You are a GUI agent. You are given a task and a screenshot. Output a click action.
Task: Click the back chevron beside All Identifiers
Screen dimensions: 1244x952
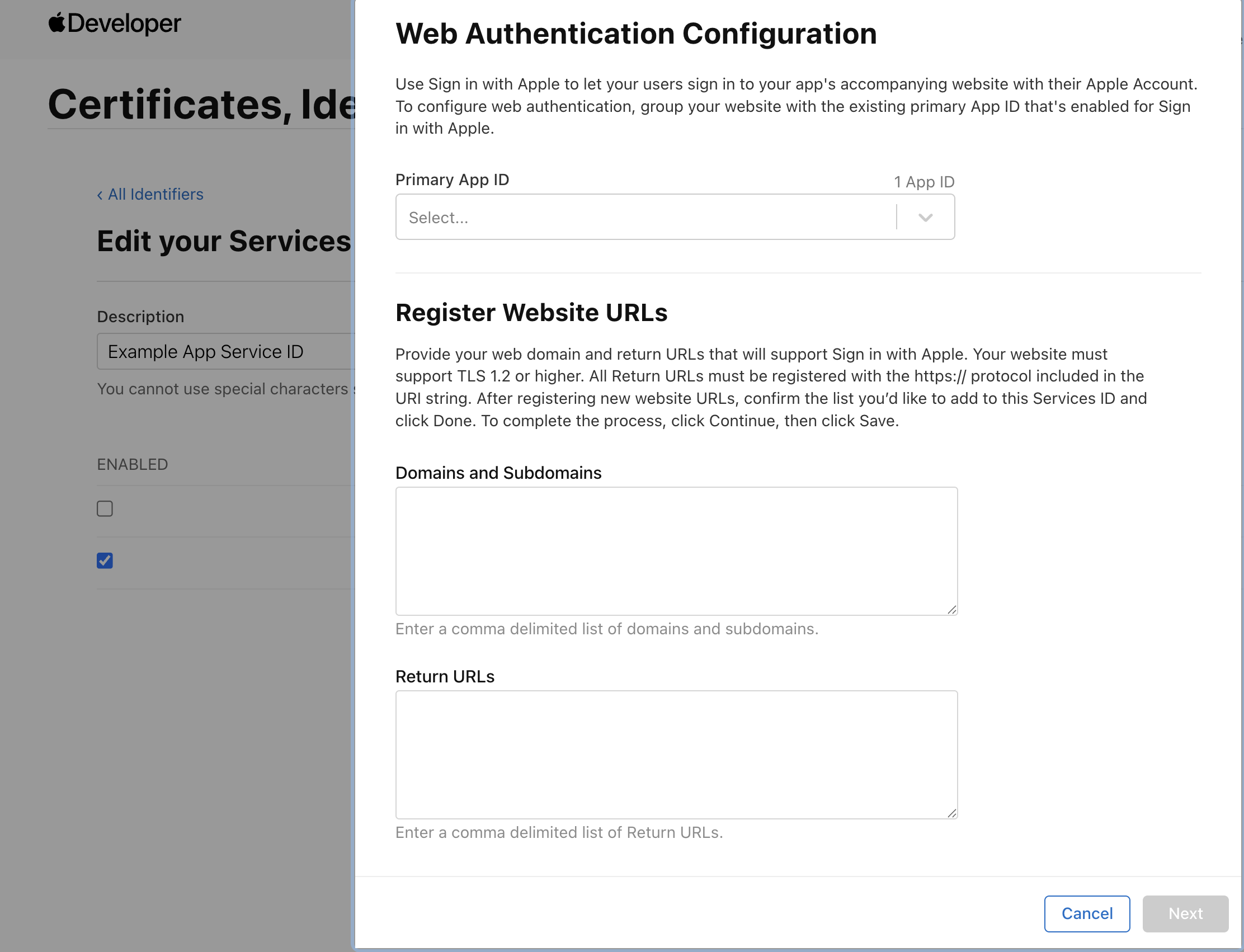[x=100, y=194]
